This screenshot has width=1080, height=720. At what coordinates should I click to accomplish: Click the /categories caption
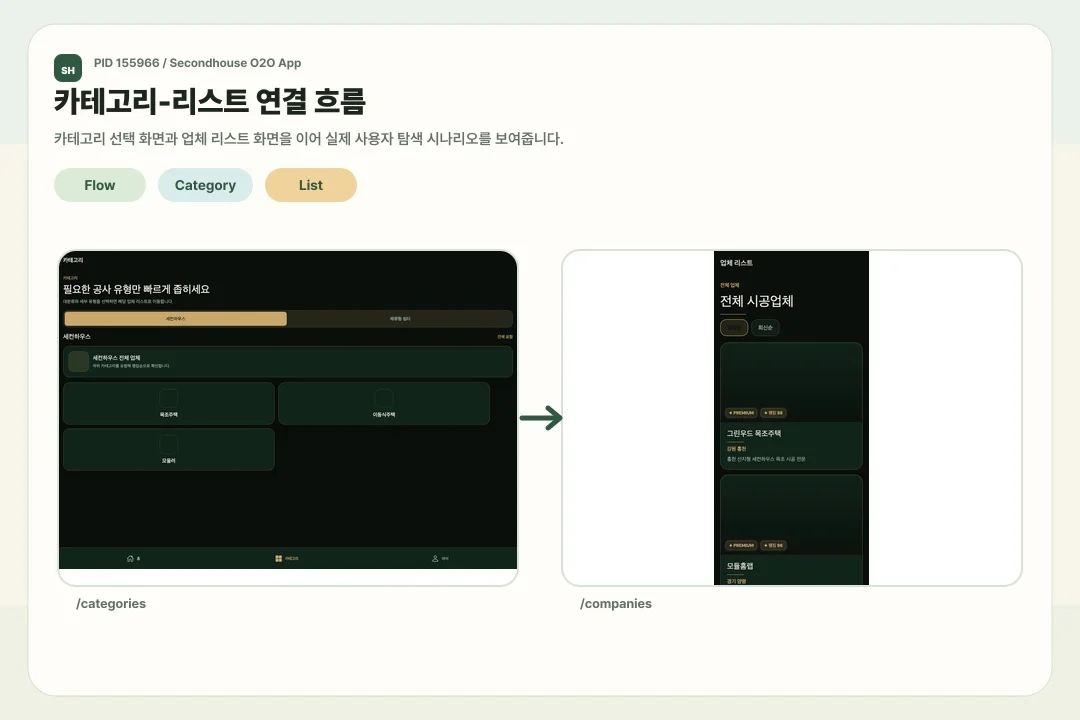coord(111,604)
